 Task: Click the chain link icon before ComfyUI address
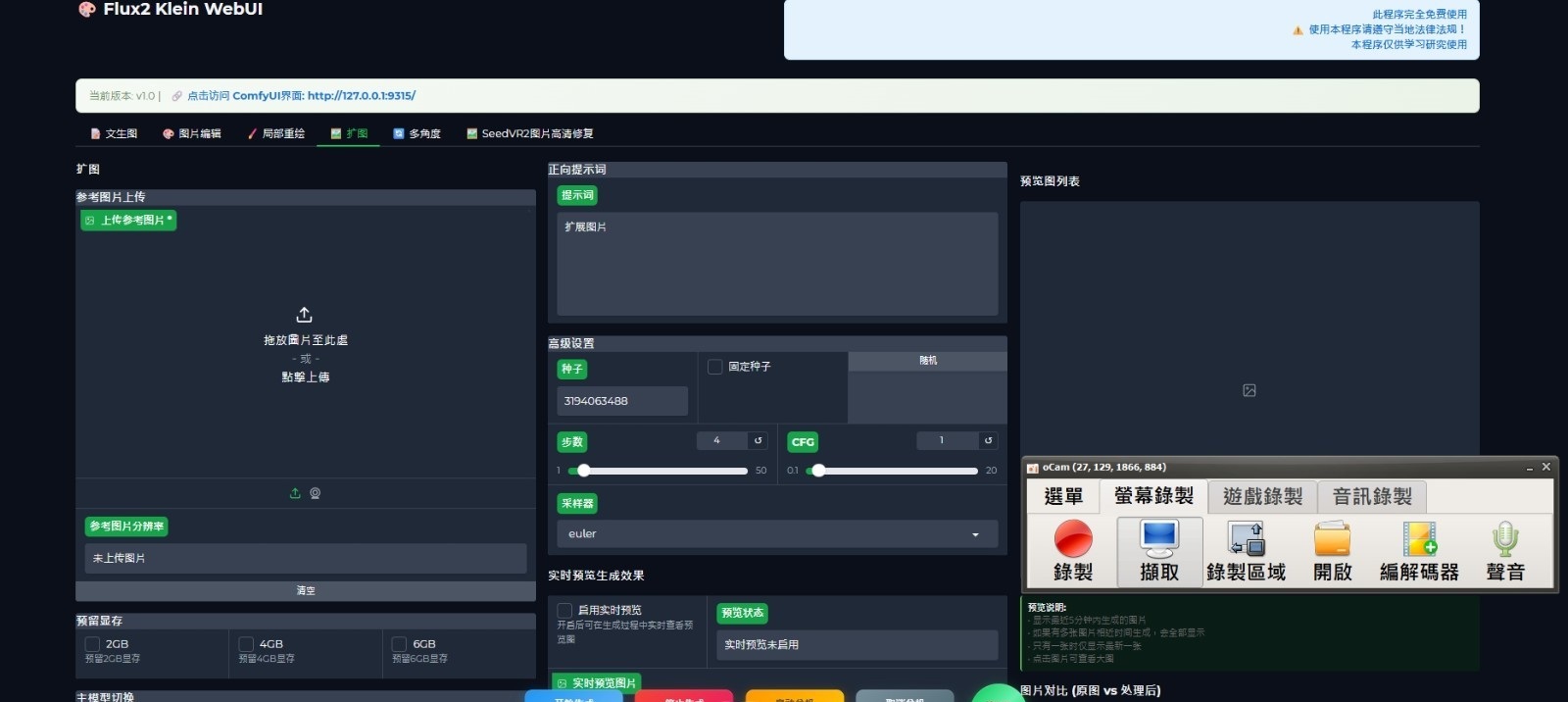pyautogui.click(x=177, y=96)
